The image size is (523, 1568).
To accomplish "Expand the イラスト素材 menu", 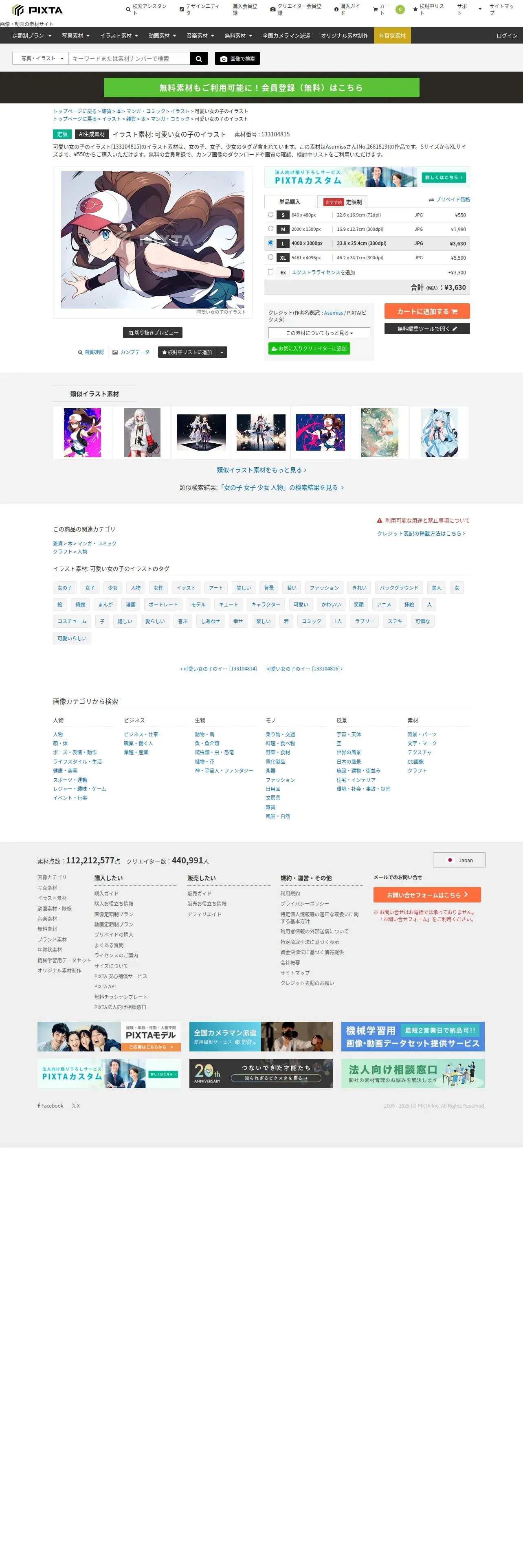I will click(x=119, y=36).
